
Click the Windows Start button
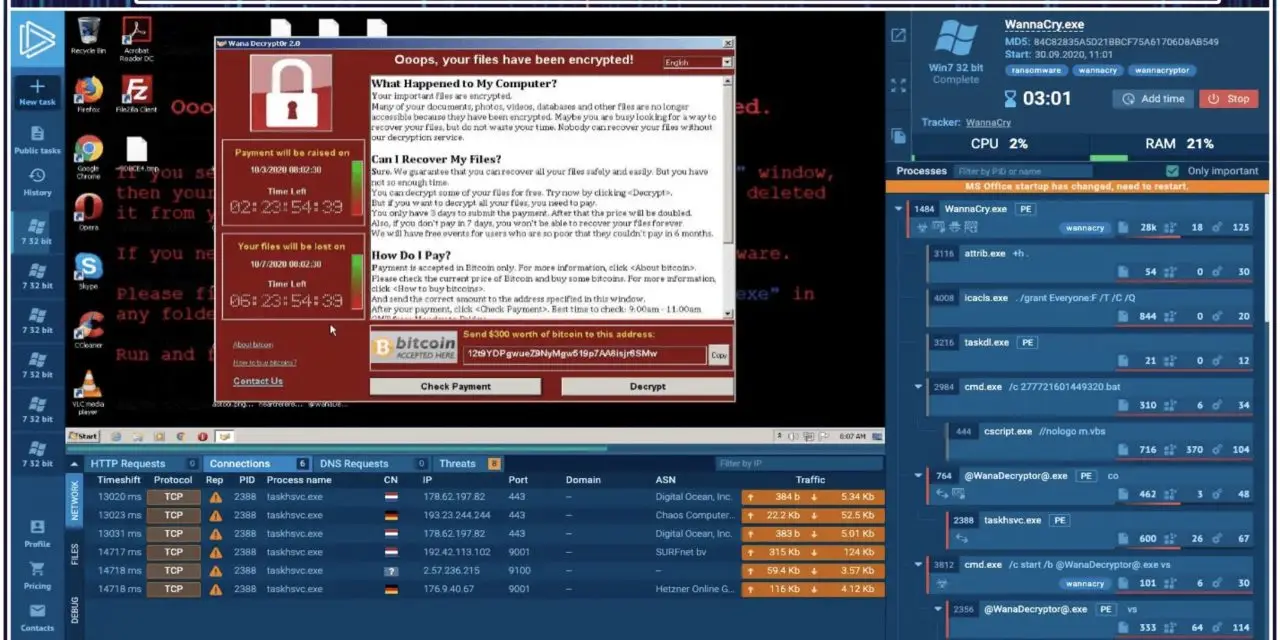pyautogui.click(x=83, y=436)
